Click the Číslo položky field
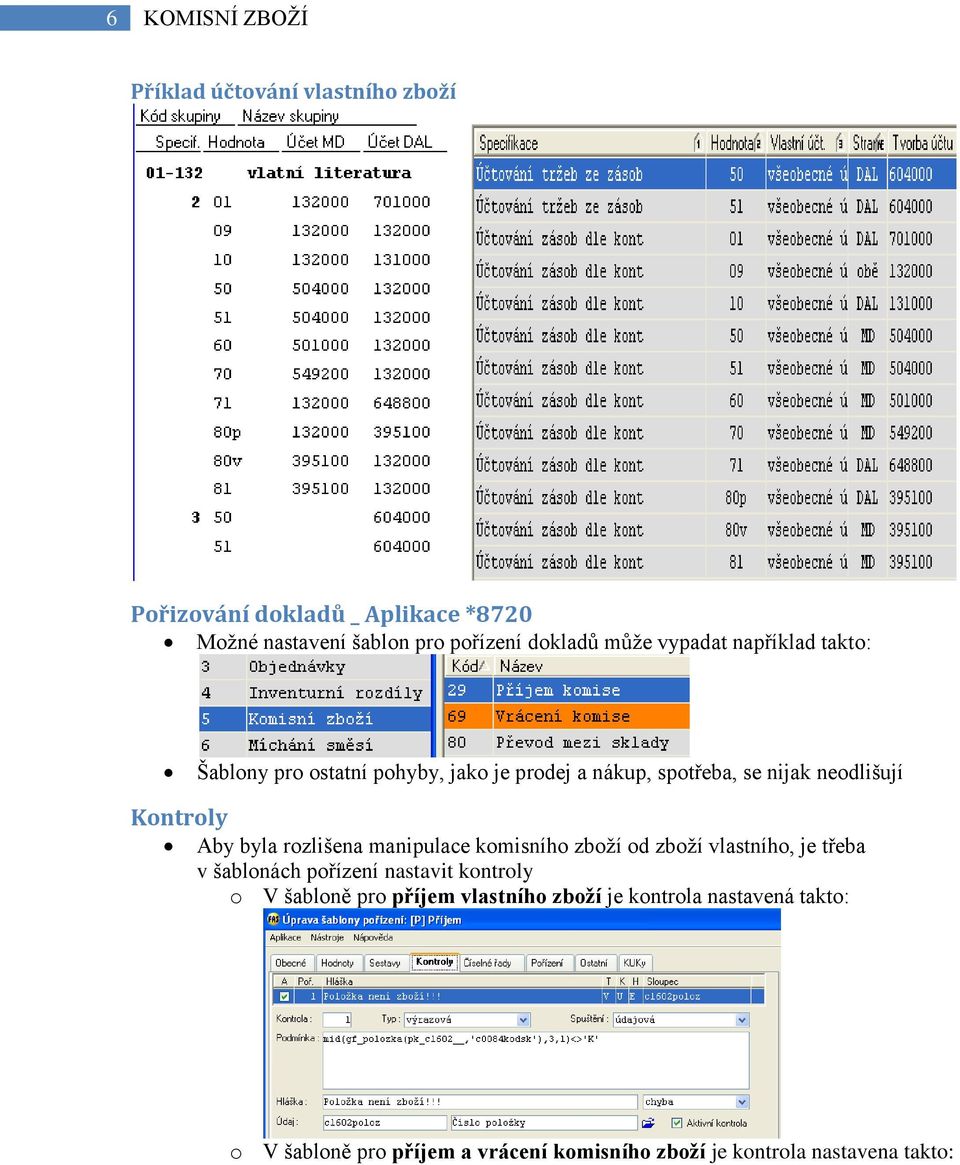The width and height of the screenshot is (960, 1165). click(x=543, y=1123)
